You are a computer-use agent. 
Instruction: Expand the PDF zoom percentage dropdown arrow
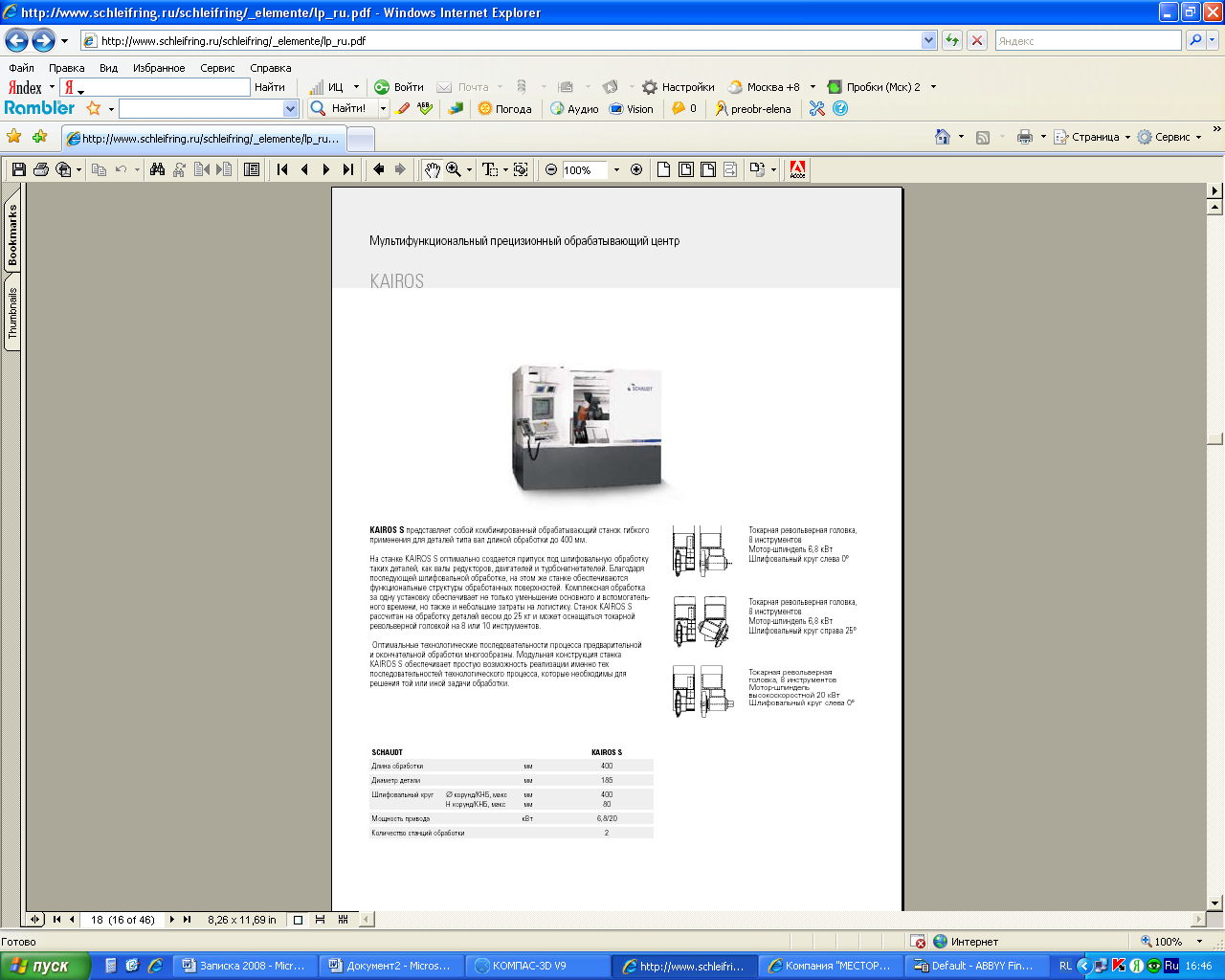tap(616, 169)
